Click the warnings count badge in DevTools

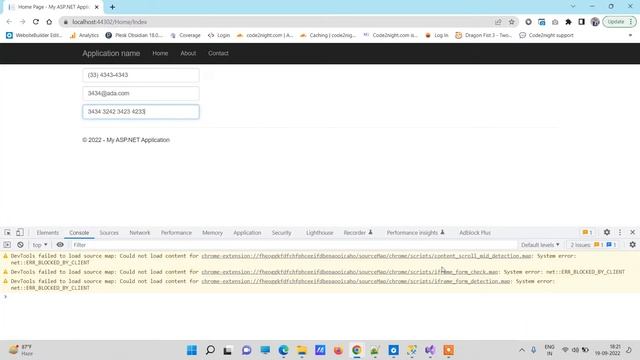click(x=587, y=232)
